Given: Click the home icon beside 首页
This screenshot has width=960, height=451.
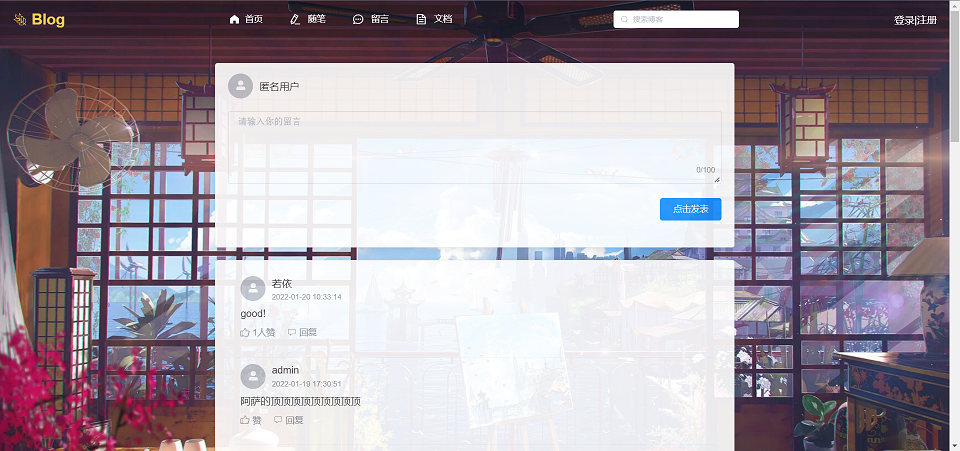Looking at the screenshot, I should click(x=235, y=19).
